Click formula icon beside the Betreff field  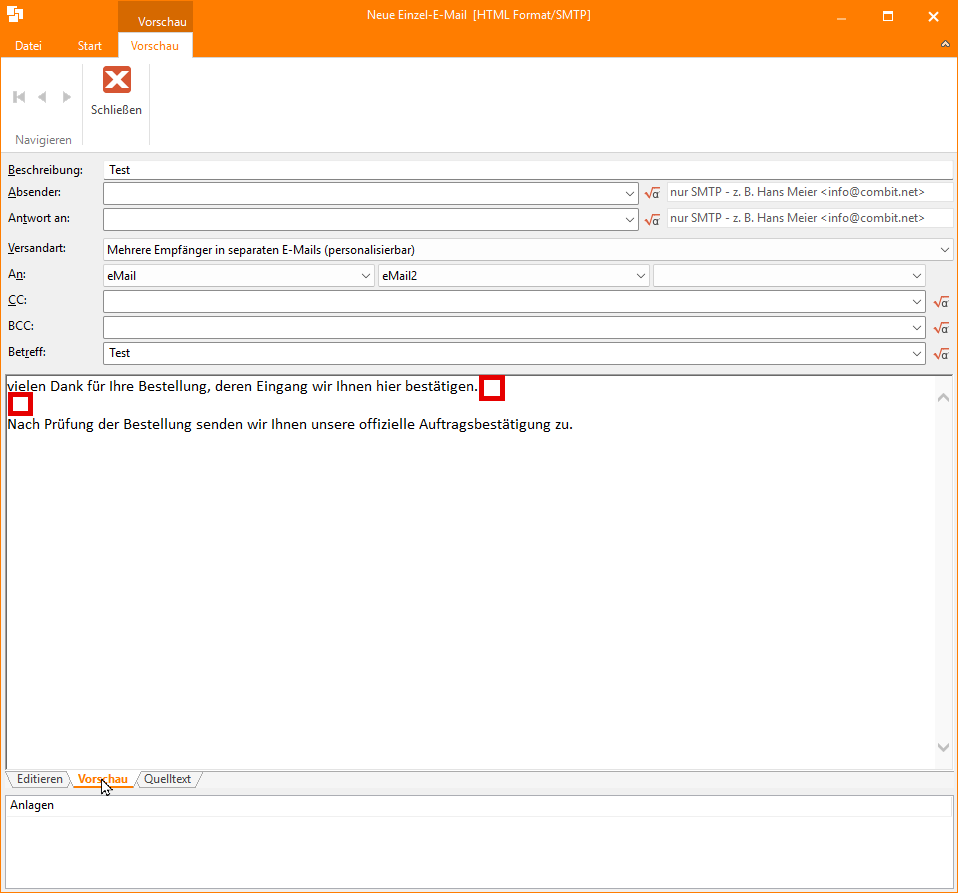(940, 354)
